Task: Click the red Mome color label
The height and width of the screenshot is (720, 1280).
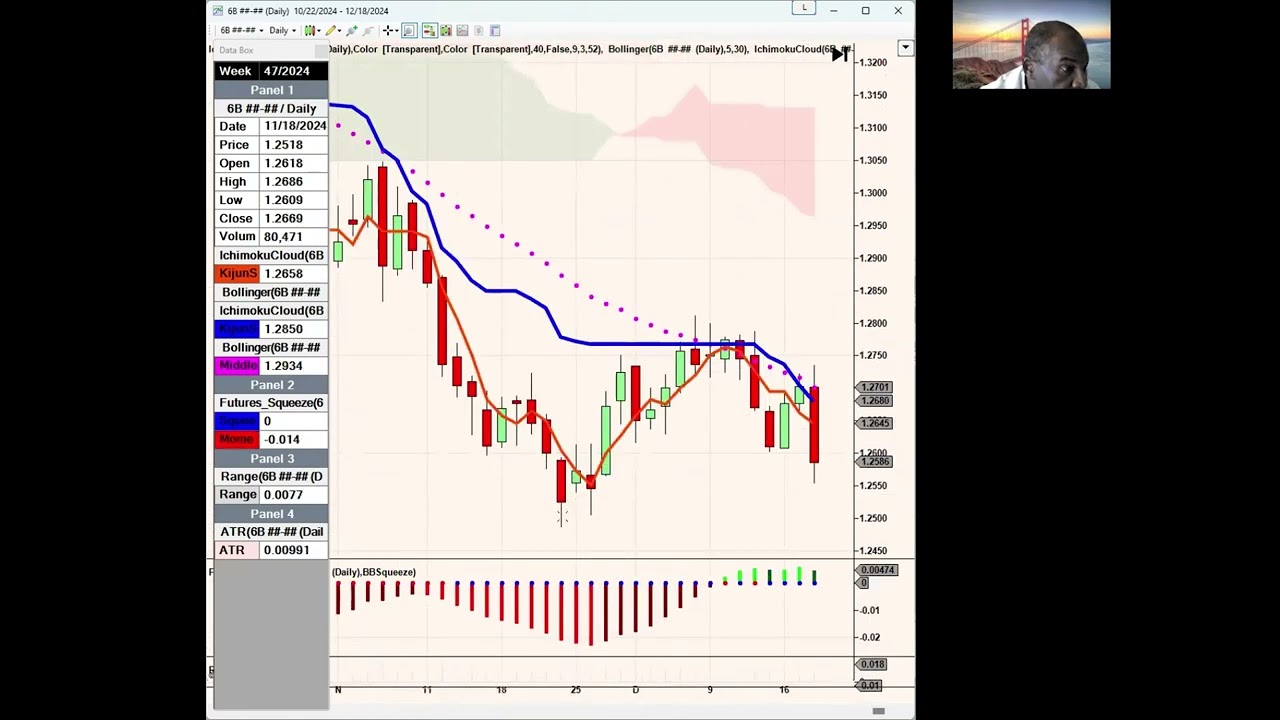Action: [x=238, y=439]
